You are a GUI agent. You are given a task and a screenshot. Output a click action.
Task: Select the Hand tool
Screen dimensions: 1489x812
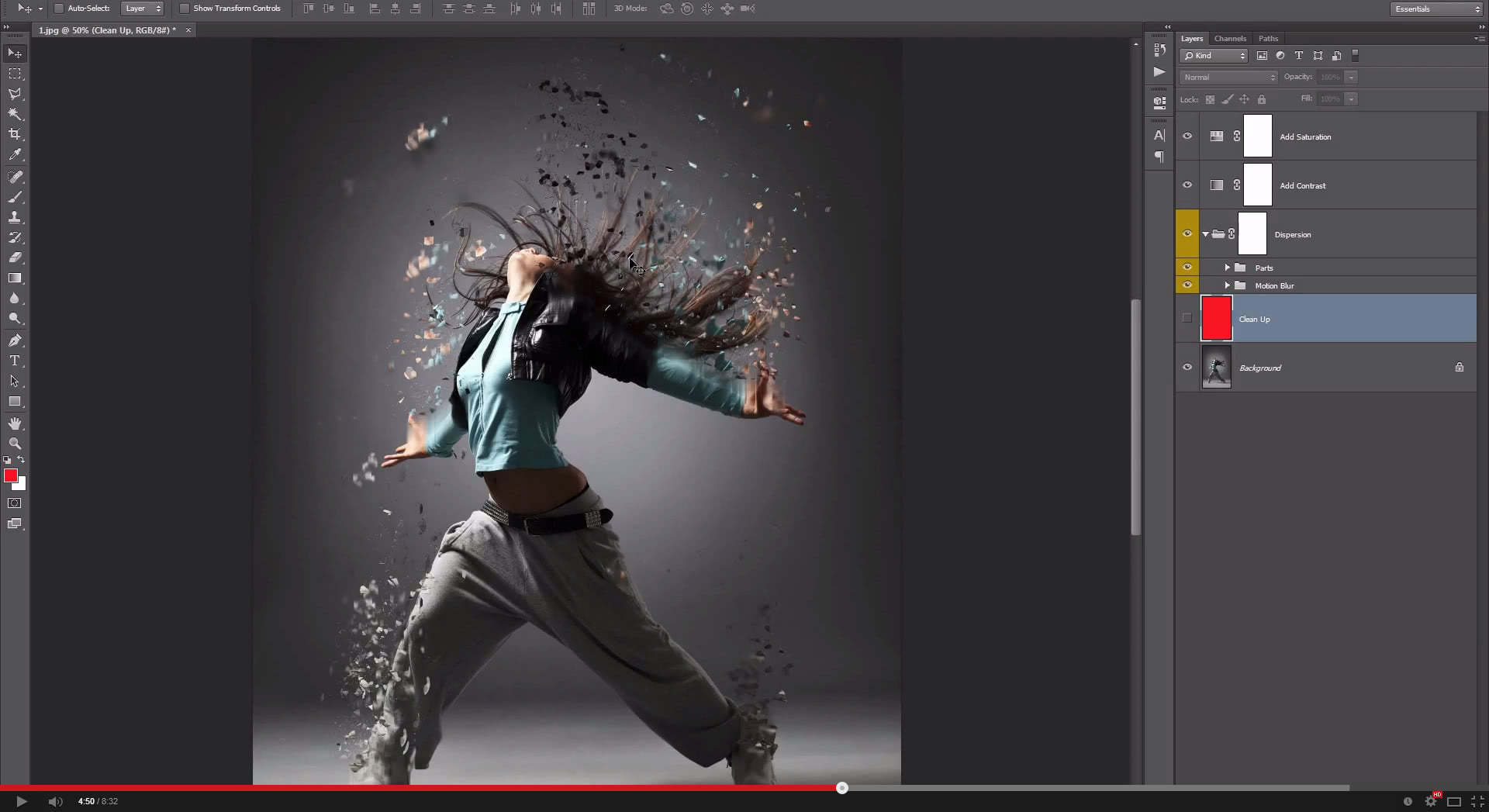(15, 423)
